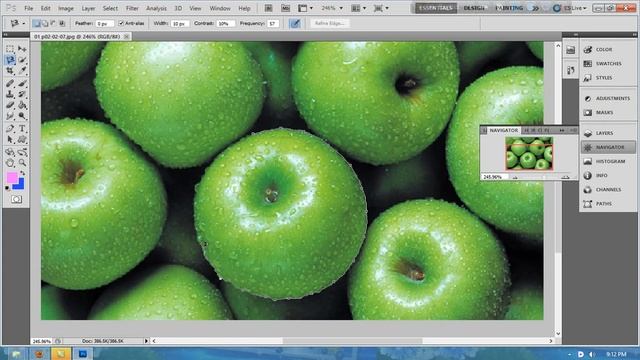Select the Brush tool
The image size is (640, 360).
22,84
